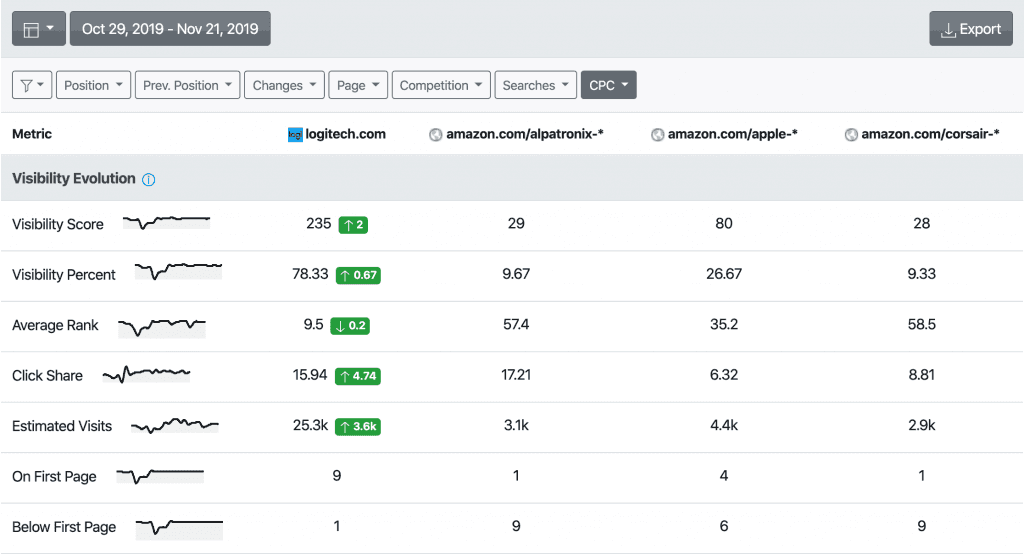Screen dimensions: 1024x554
Task: Expand the Position filter dropdown
Action: 93,85
